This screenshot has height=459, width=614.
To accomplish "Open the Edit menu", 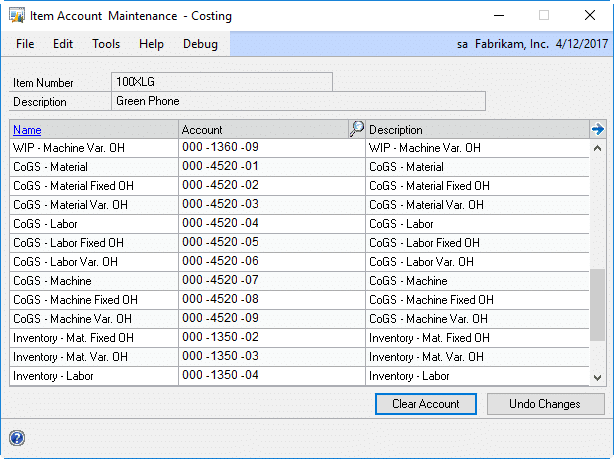I will [x=63, y=44].
